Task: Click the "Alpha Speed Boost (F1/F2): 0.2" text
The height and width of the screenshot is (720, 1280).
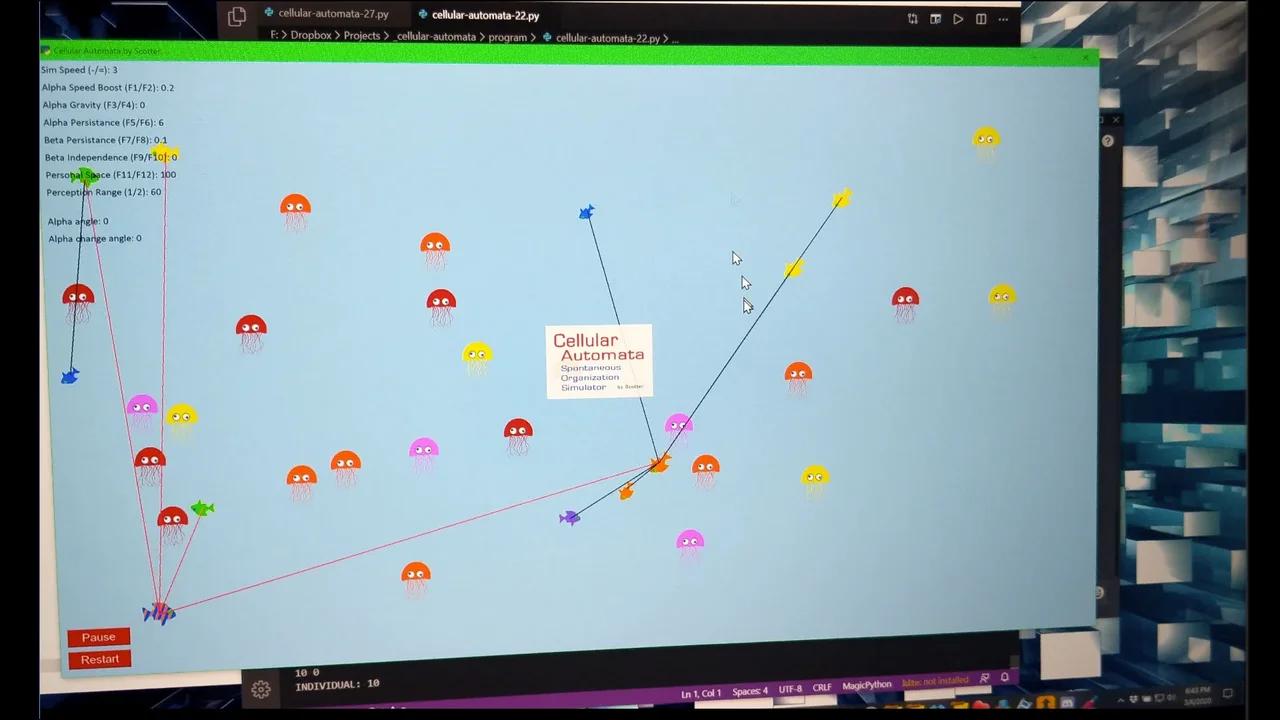Action: click(108, 88)
